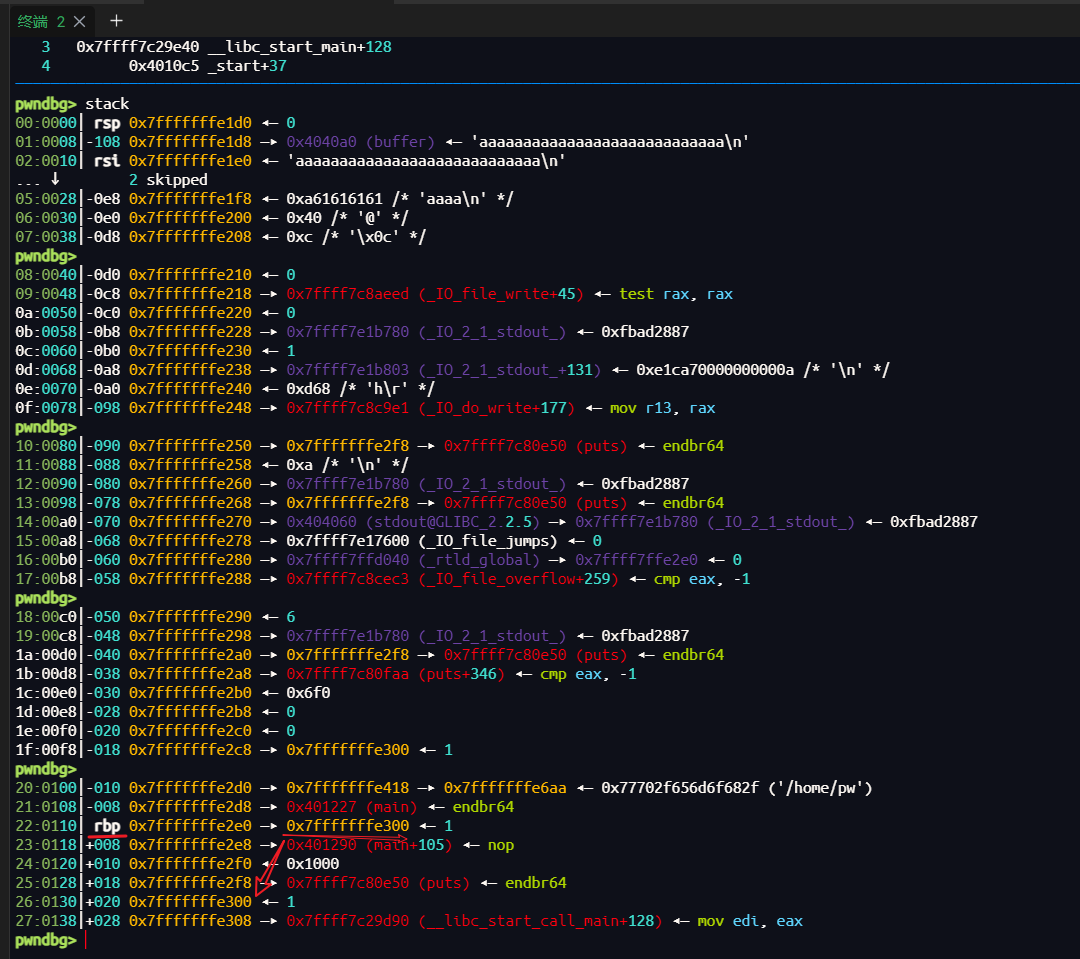Viewport: 1080px width, 959px height.
Task: Click the 0x40 value in row 06
Action: point(304,218)
